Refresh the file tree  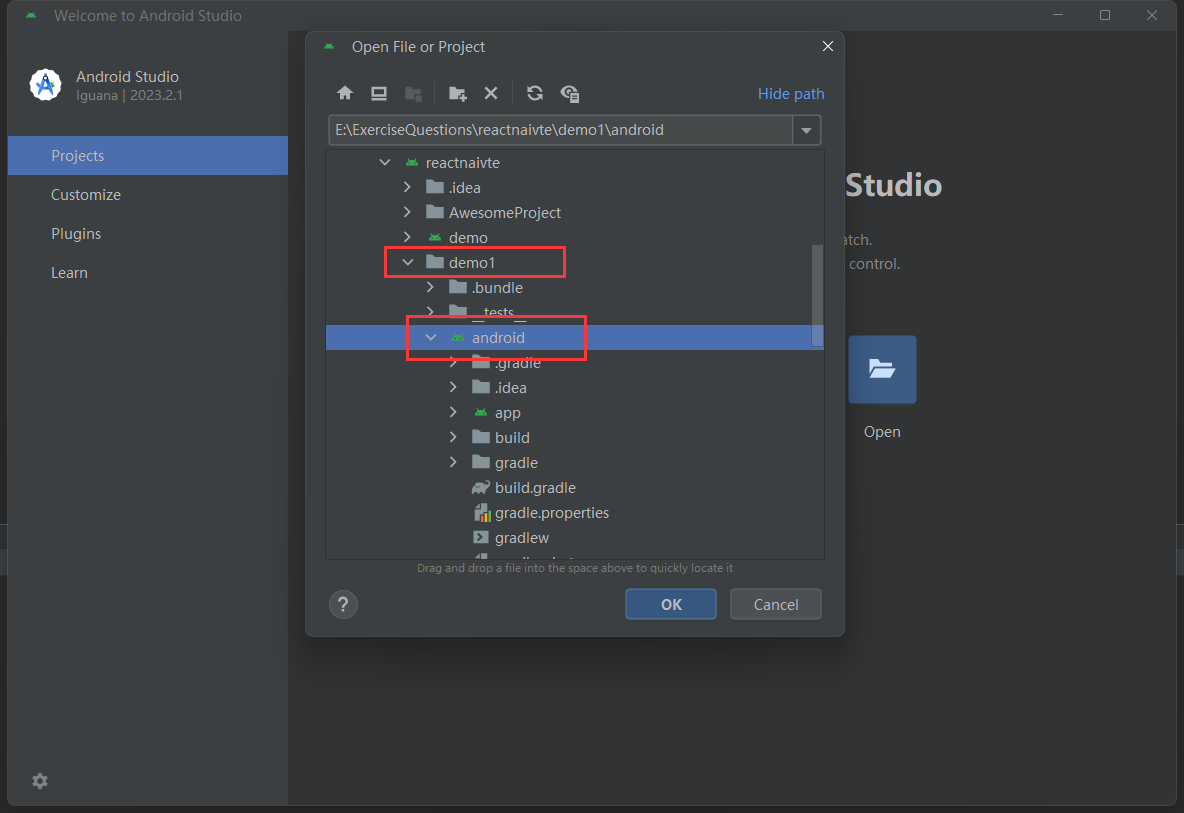coord(535,93)
